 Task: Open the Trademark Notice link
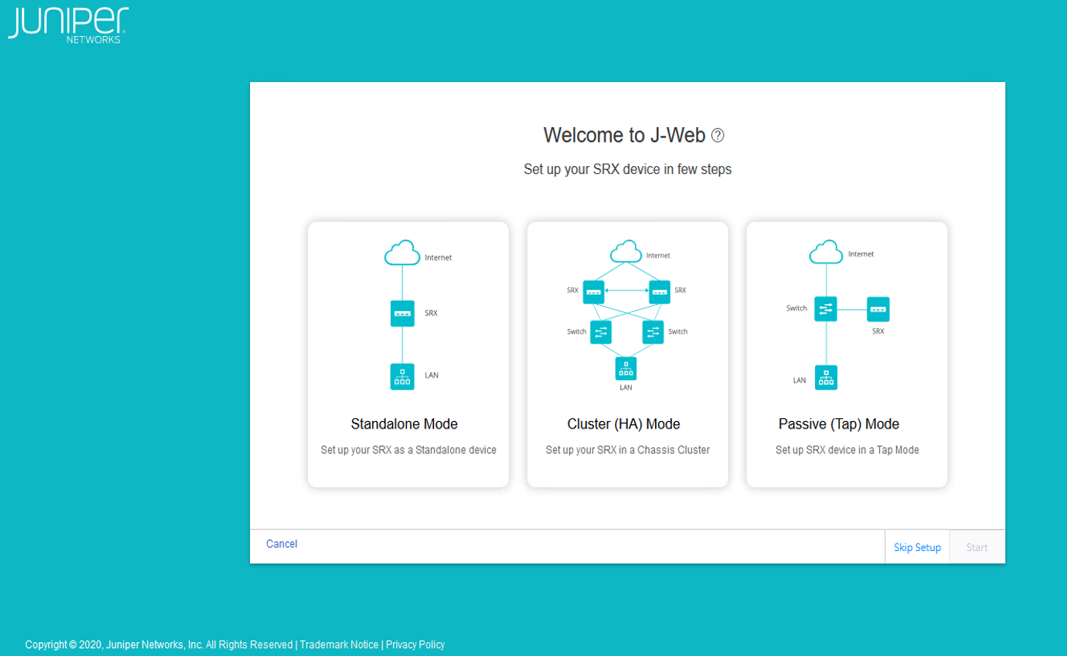339,645
